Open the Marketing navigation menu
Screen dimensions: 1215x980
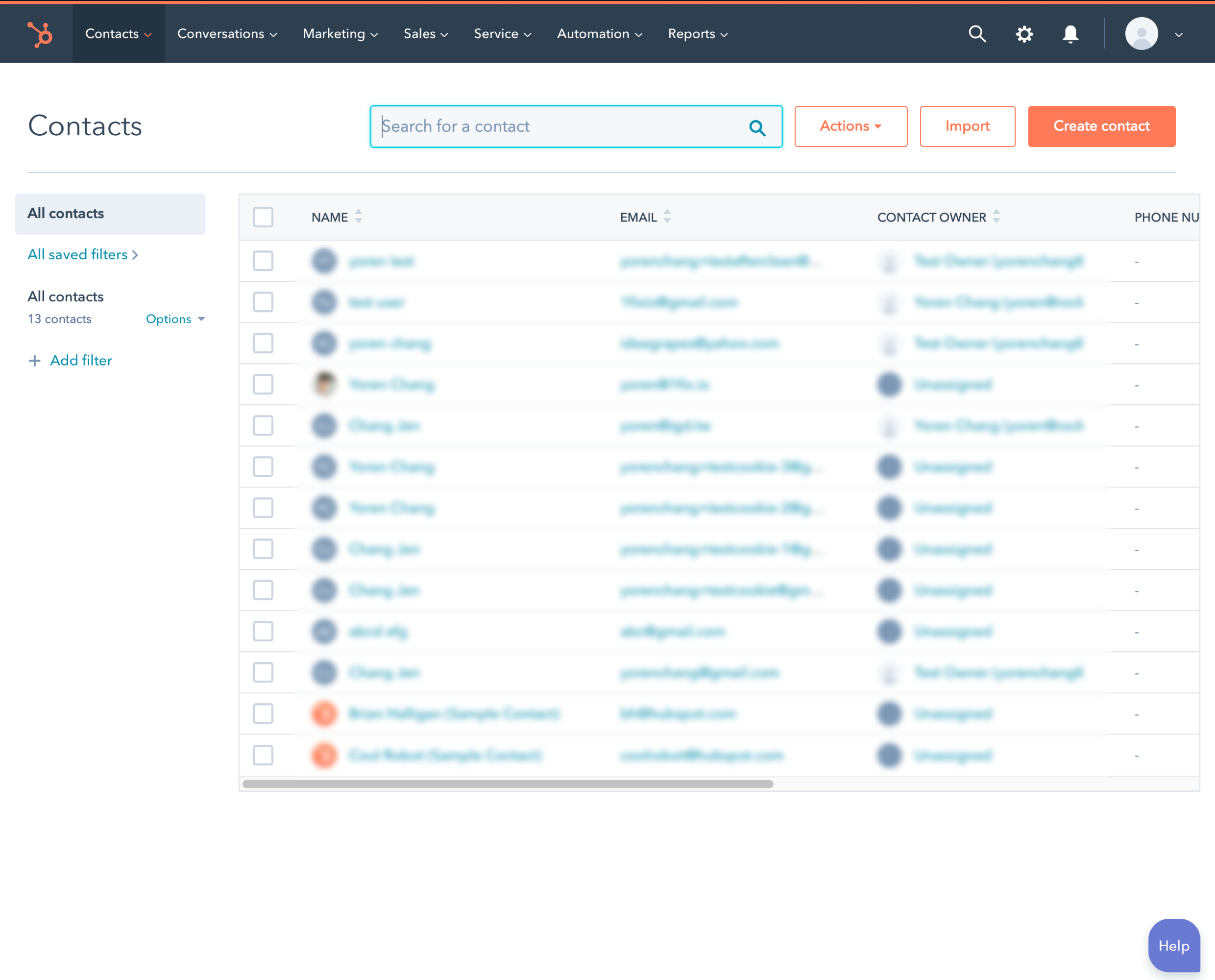pyautogui.click(x=340, y=34)
